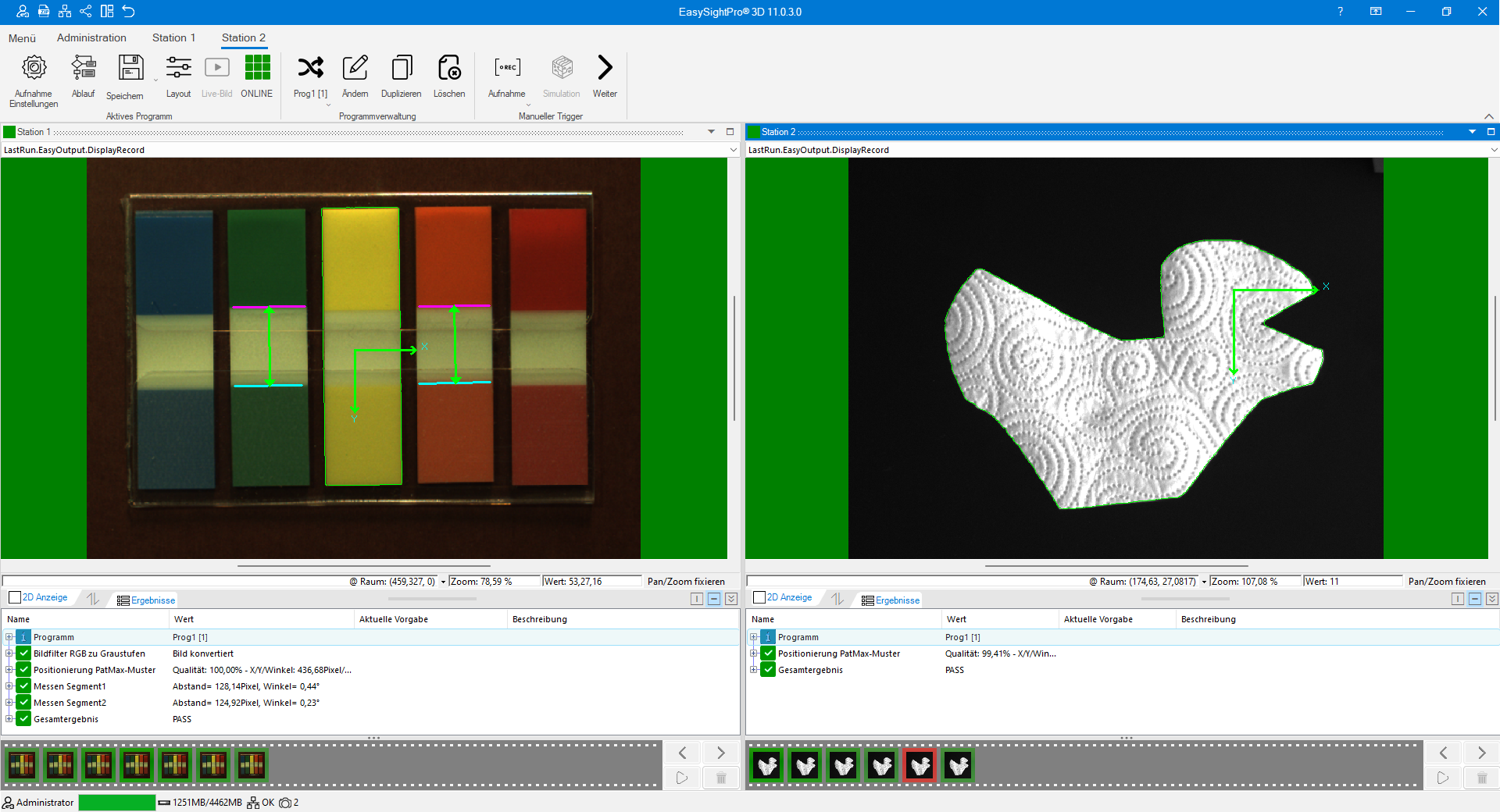1500x812 pixels.
Task: Open Station 1 display record dropdown
Action: pyautogui.click(x=733, y=150)
